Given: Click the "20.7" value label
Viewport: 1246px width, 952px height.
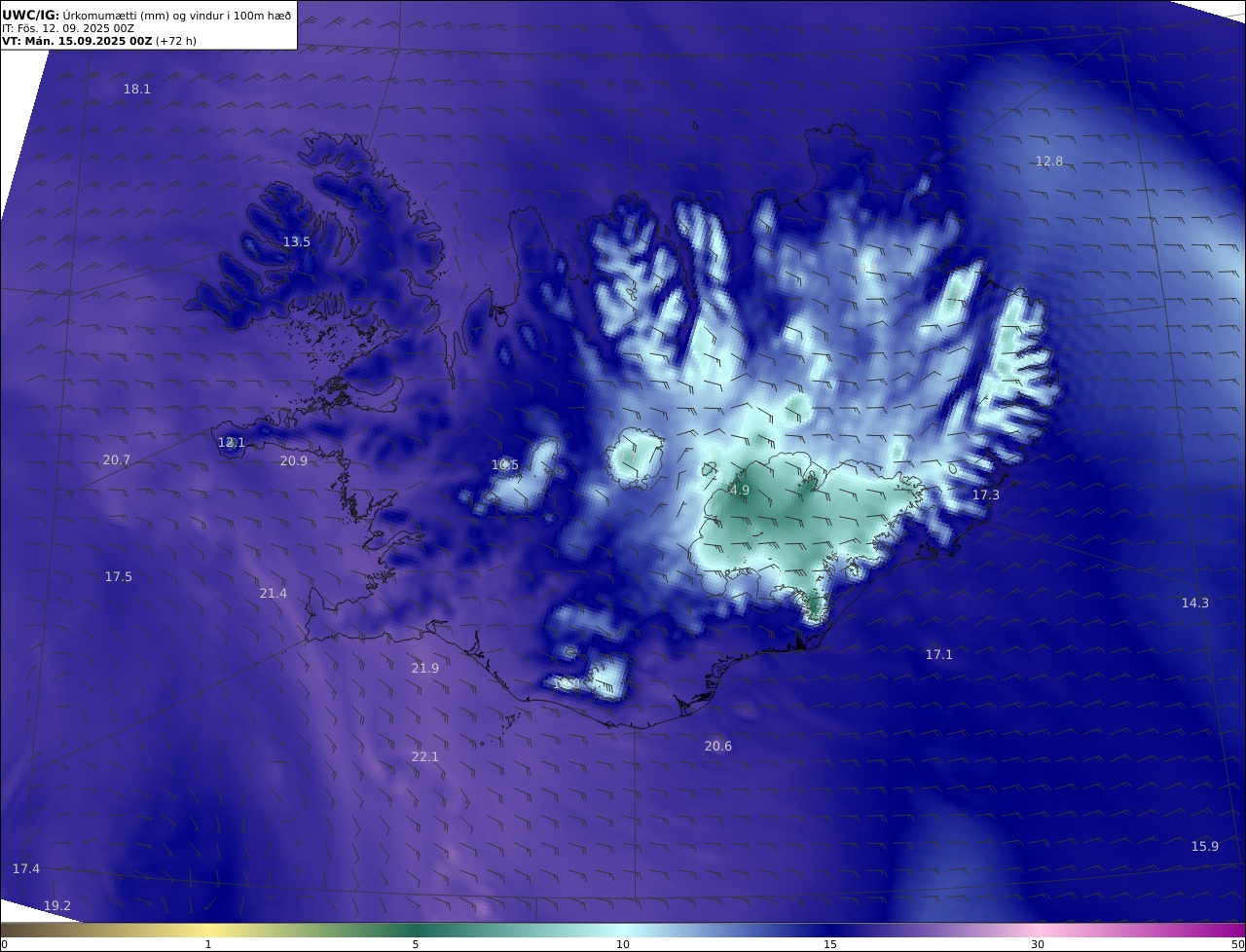Looking at the screenshot, I should pos(117,460).
